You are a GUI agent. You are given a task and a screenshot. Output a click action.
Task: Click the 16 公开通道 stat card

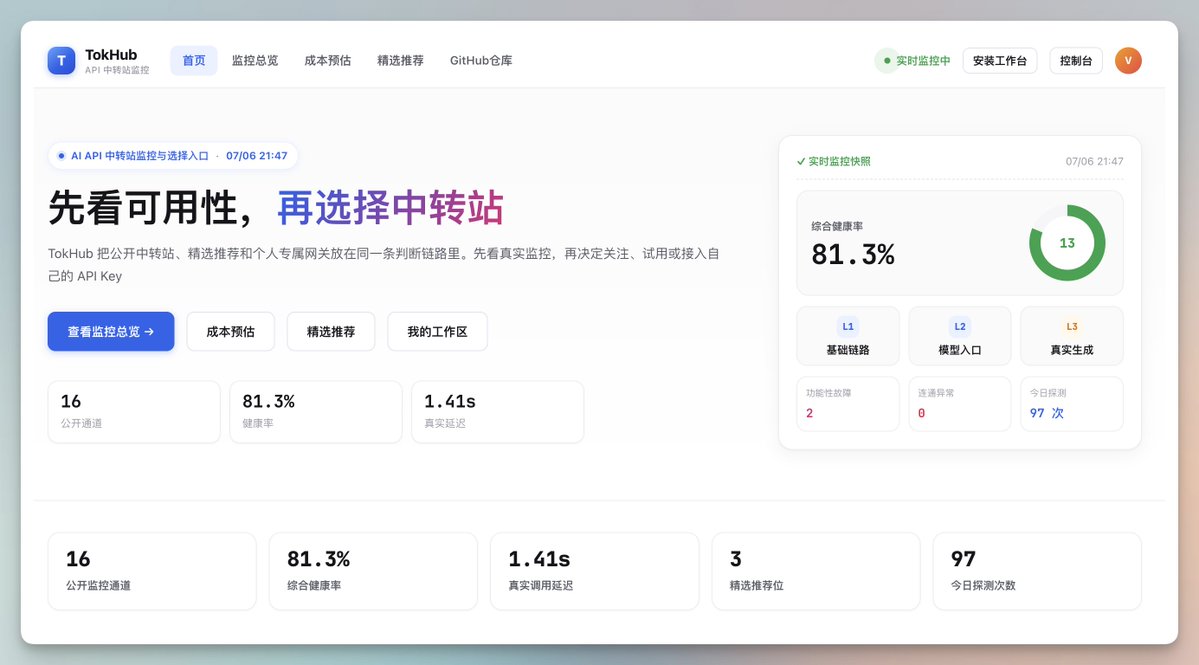[134, 411]
